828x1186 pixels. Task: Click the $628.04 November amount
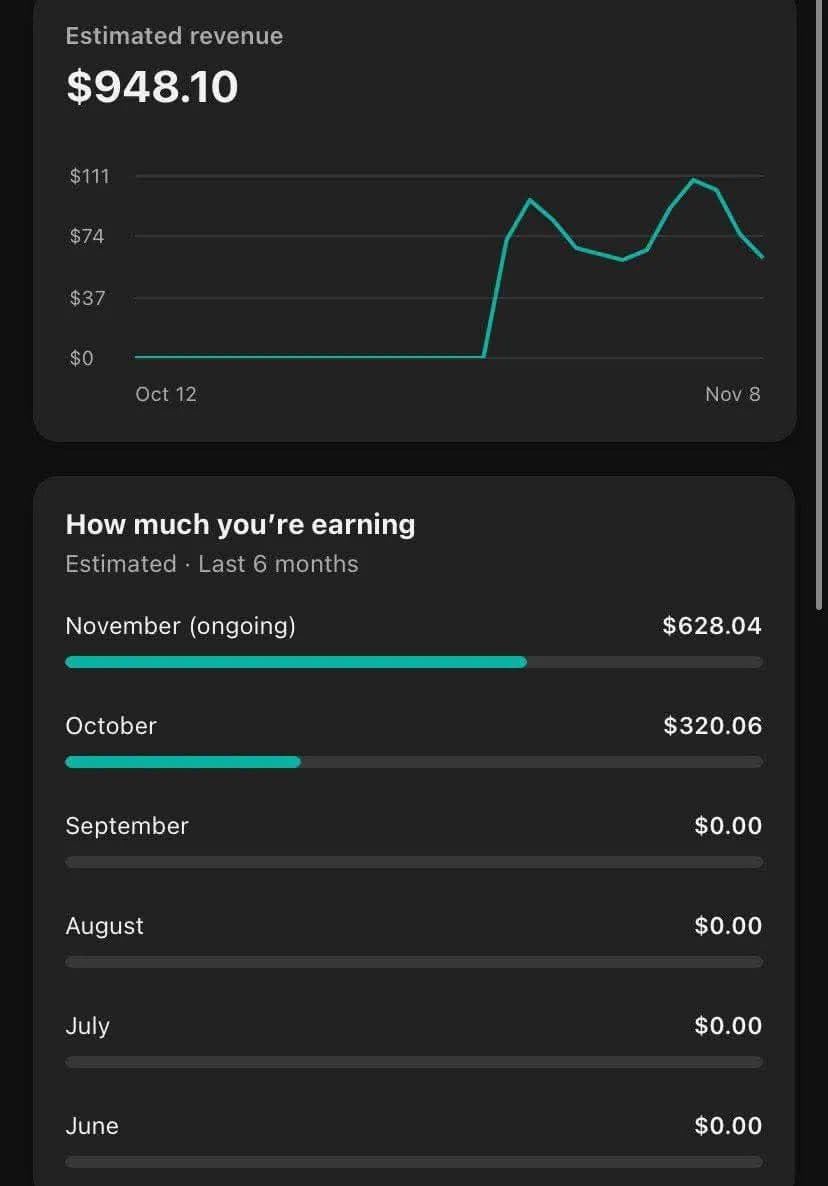pos(711,626)
